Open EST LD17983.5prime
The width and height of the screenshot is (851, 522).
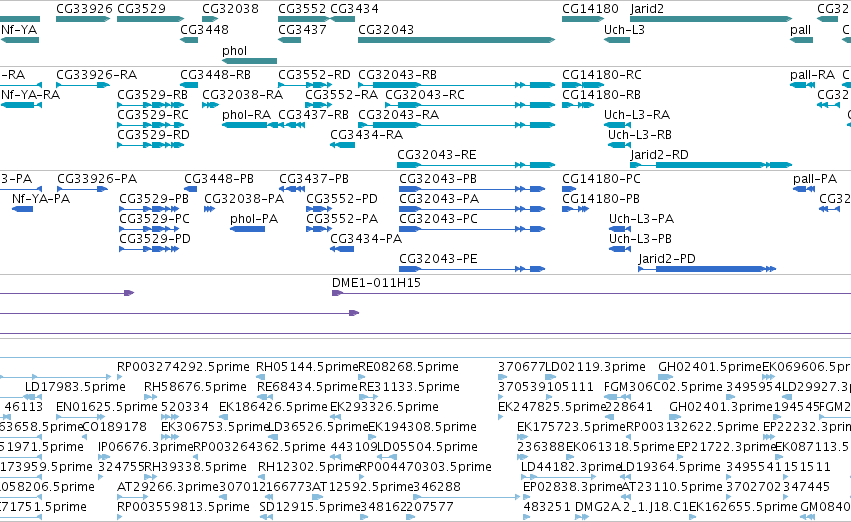coord(75,387)
